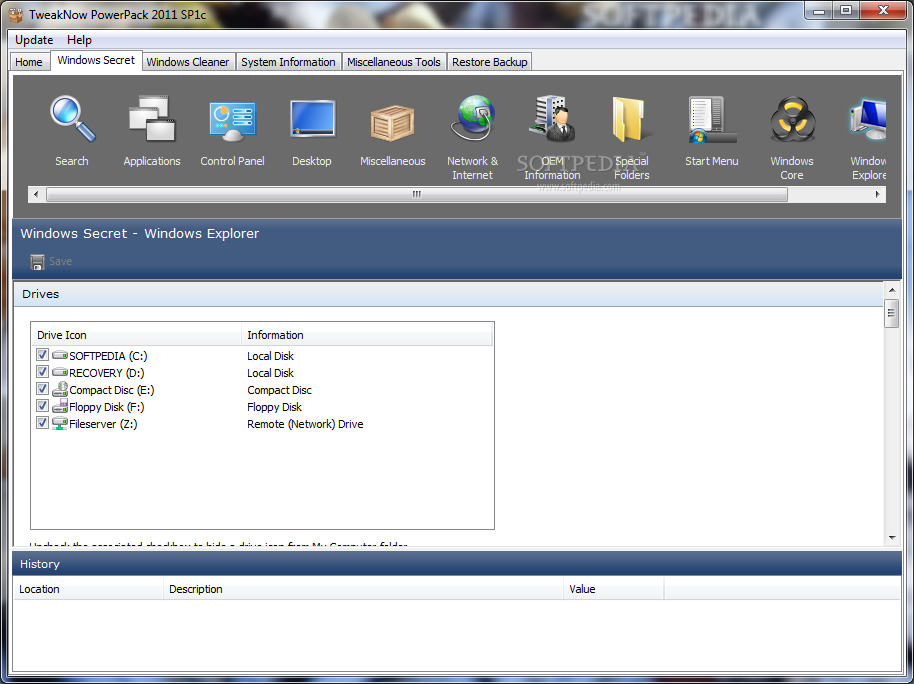
Task: Open the Update menu
Action: [34, 40]
